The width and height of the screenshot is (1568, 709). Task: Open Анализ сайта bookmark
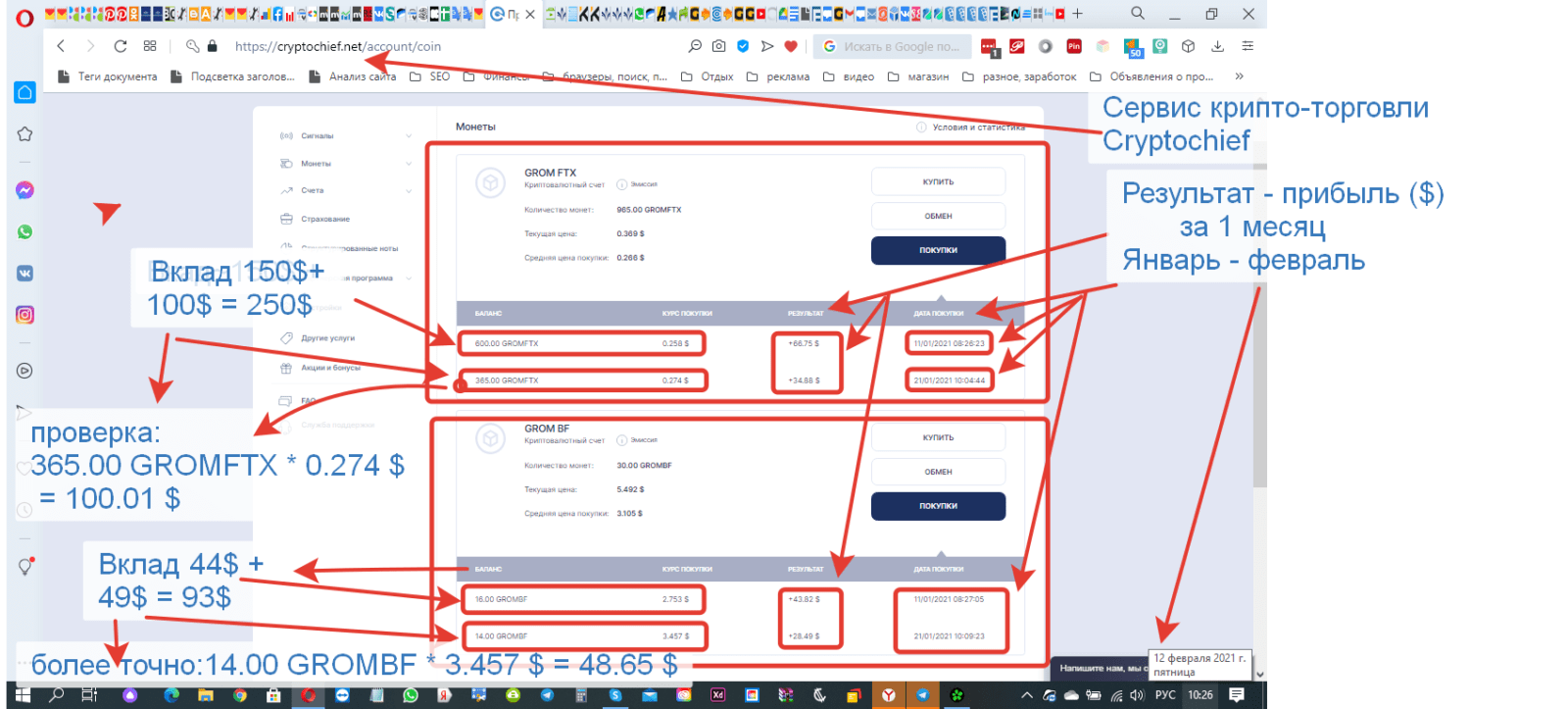[353, 76]
